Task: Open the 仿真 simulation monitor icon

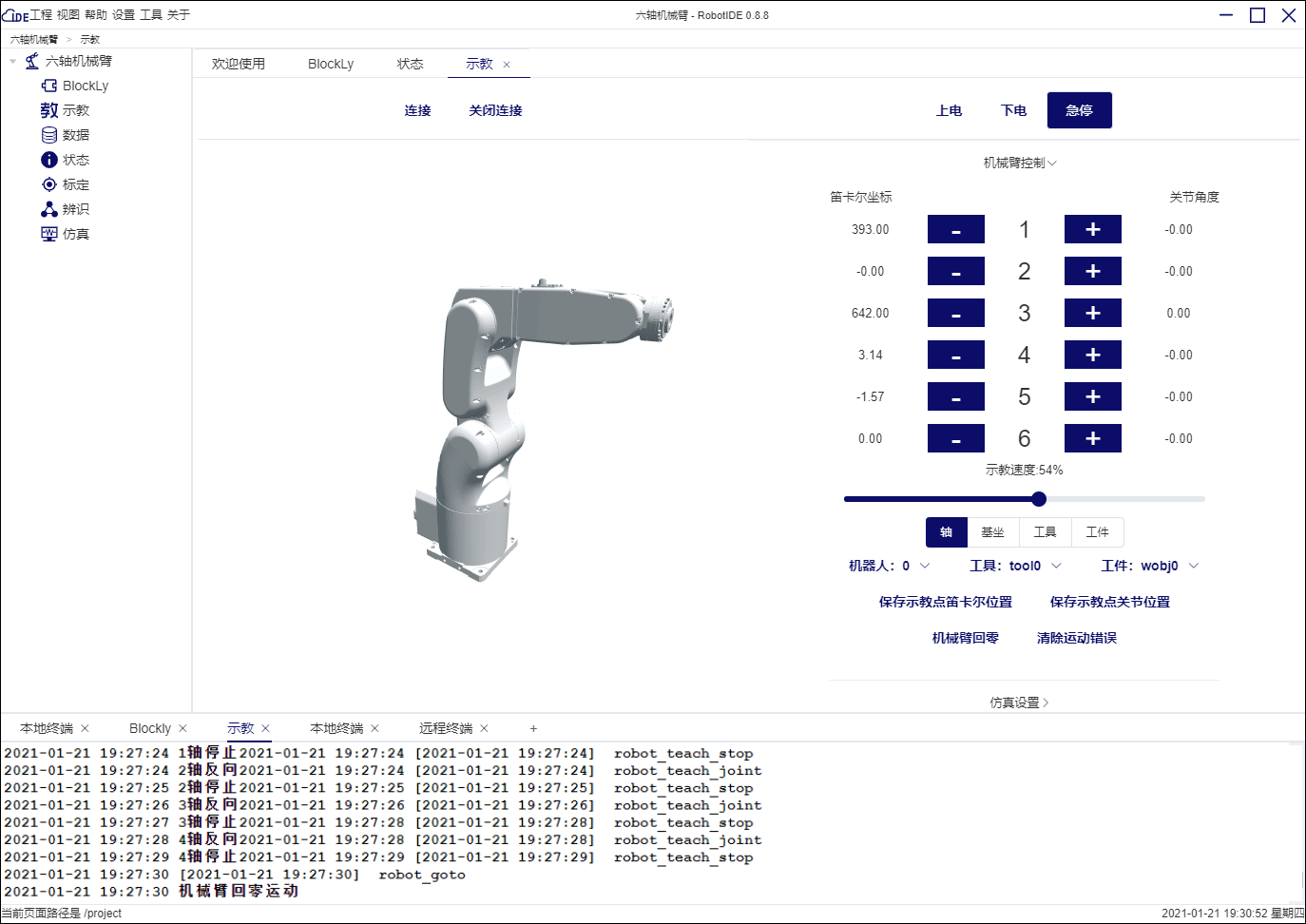Action: click(49, 234)
